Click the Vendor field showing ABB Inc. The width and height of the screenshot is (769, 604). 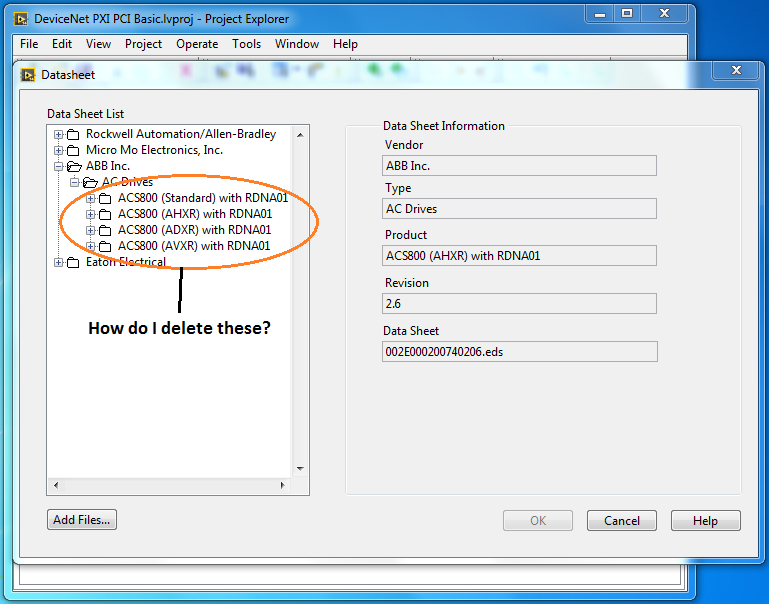(x=519, y=166)
